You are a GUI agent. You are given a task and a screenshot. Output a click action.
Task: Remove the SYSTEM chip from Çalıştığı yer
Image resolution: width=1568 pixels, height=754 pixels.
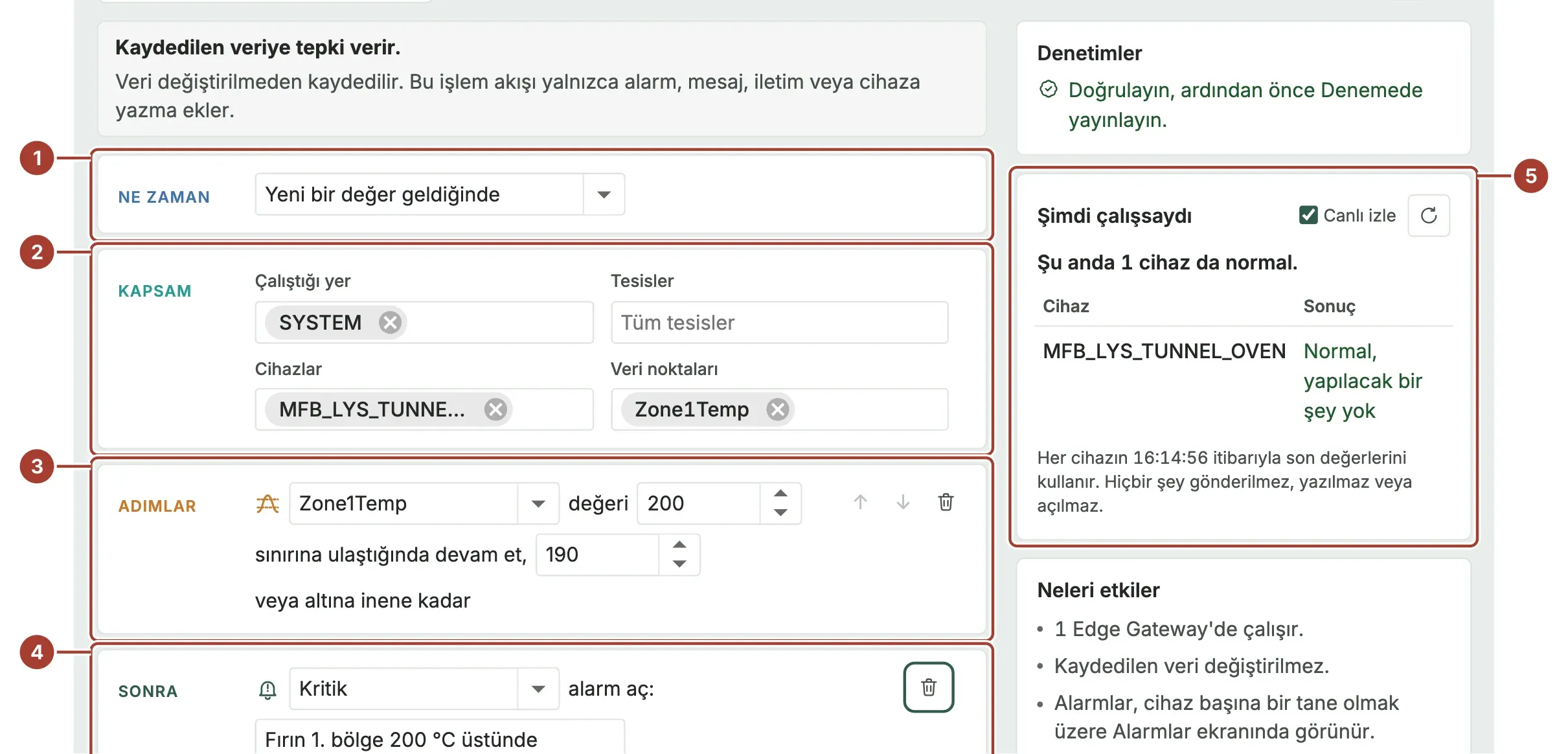point(390,322)
